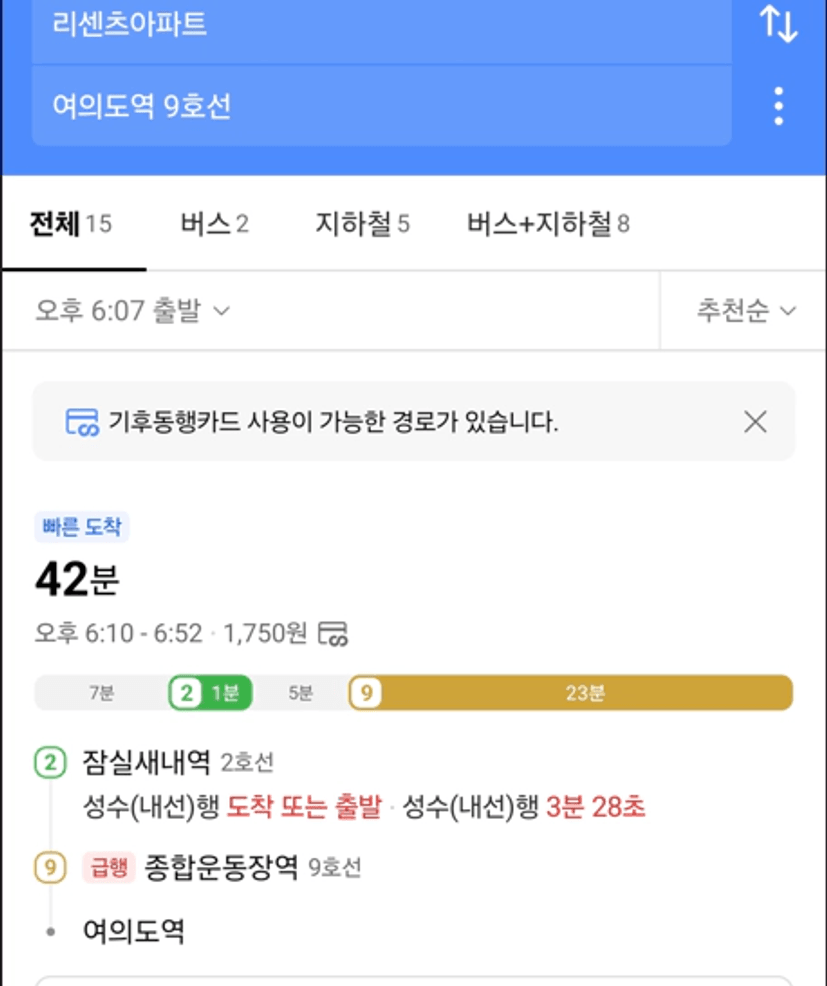Swap origin and destination with arrows icon
This screenshot has width=827, height=986.
(x=779, y=24)
